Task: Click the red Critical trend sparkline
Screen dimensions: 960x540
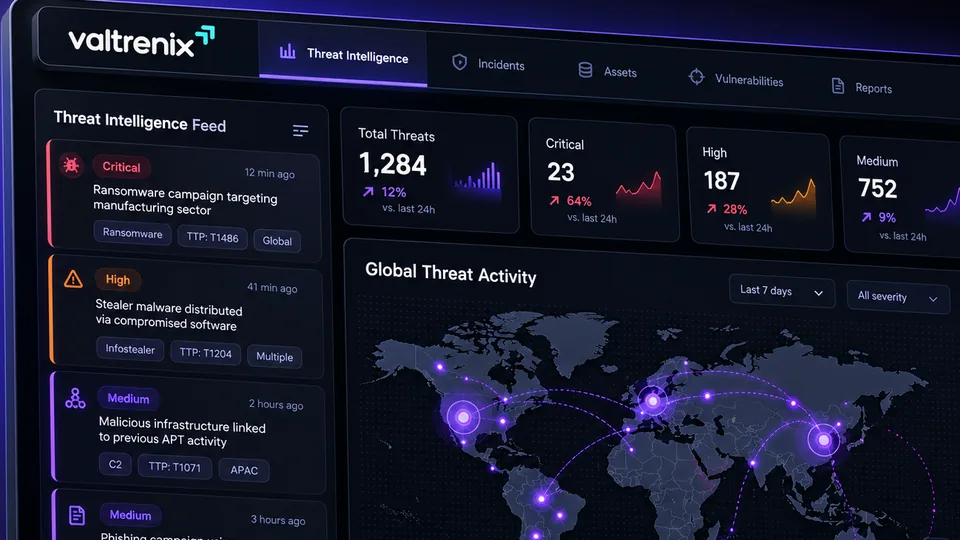Action: (639, 188)
